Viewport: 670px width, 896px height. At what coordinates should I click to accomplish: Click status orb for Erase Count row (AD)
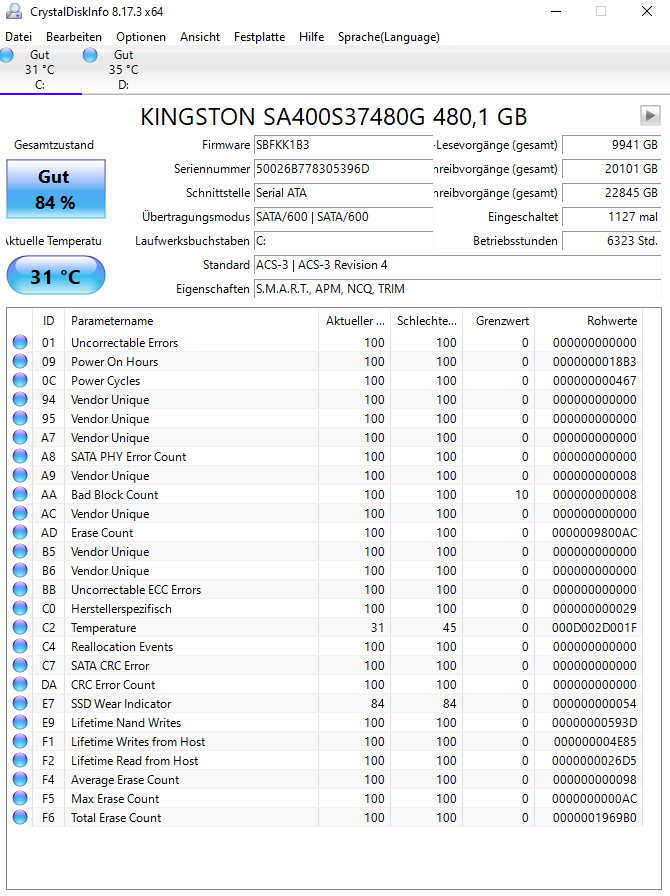20,532
